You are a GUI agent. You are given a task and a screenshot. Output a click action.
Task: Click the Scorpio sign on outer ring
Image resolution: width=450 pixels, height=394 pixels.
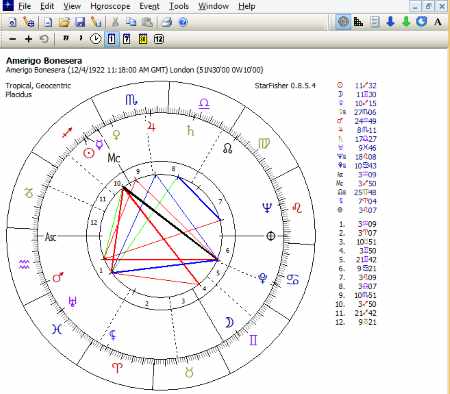point(131,99)
